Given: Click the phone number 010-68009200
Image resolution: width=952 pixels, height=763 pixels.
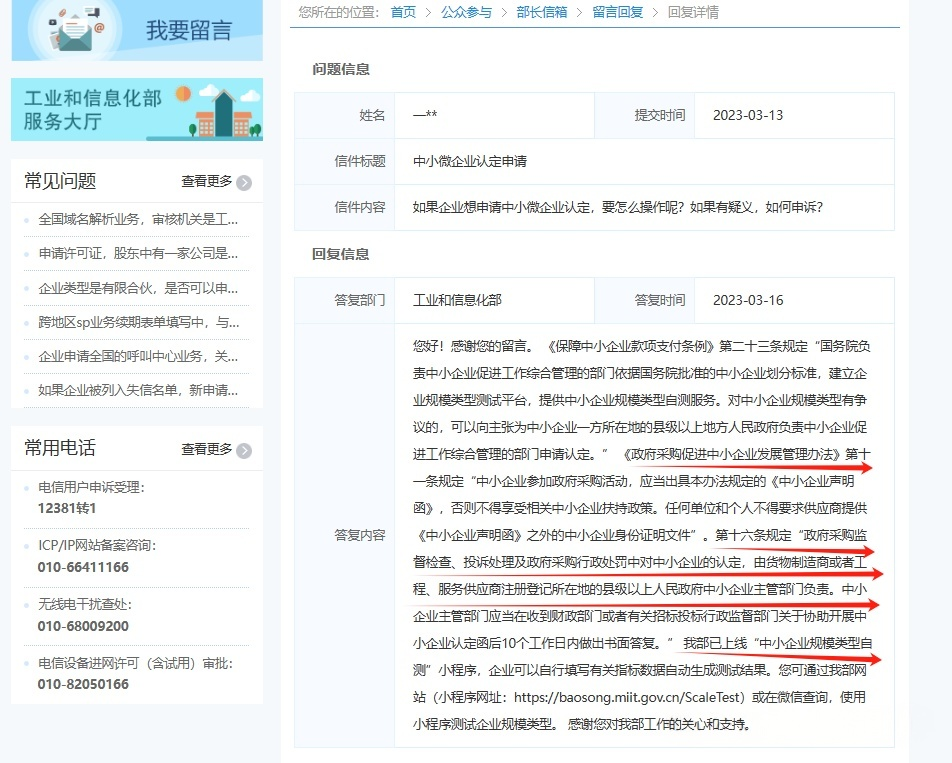Looking at the screenshot, I should tap(83, 626).
